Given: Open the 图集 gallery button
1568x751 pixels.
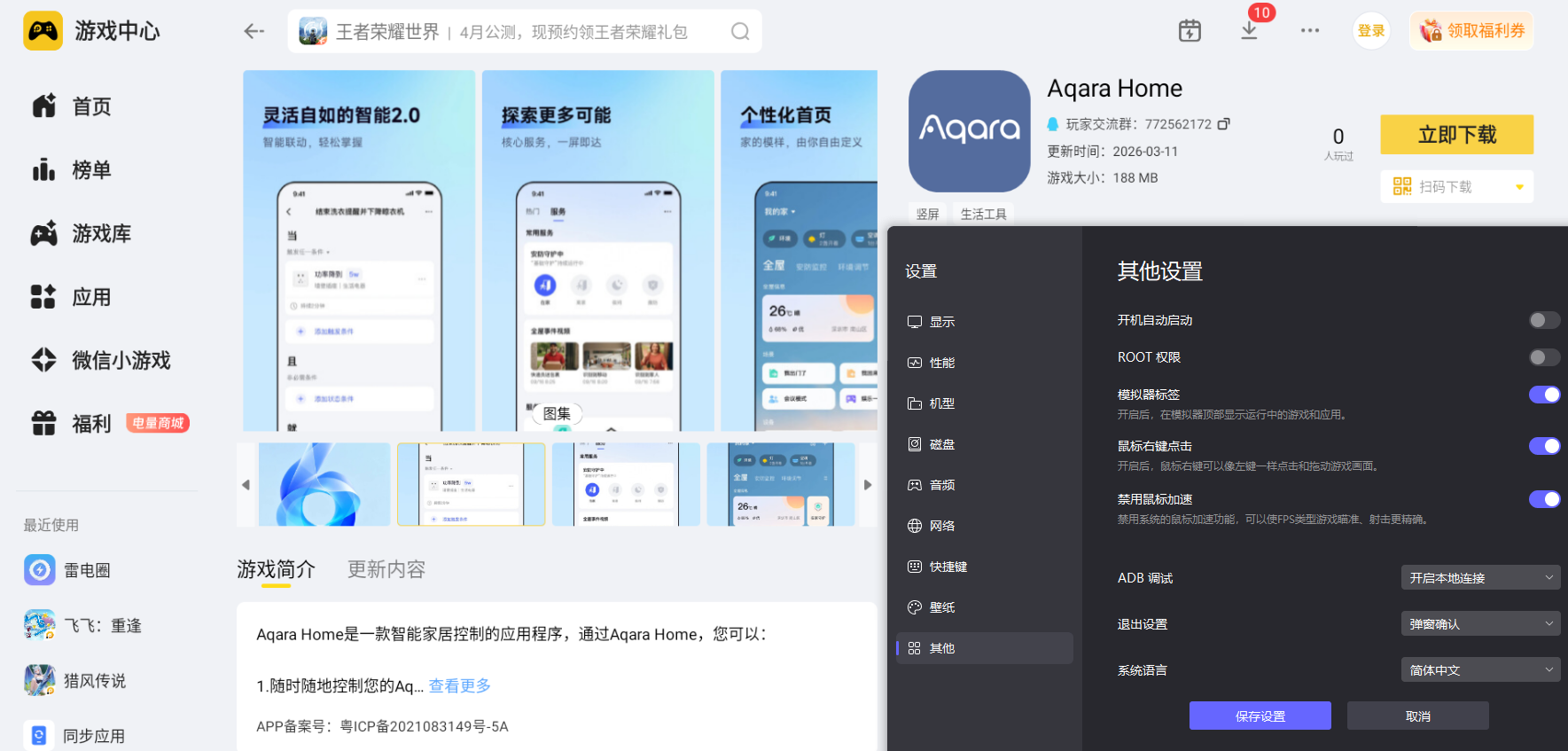Looking at the screenshot, I should (558, 413).
